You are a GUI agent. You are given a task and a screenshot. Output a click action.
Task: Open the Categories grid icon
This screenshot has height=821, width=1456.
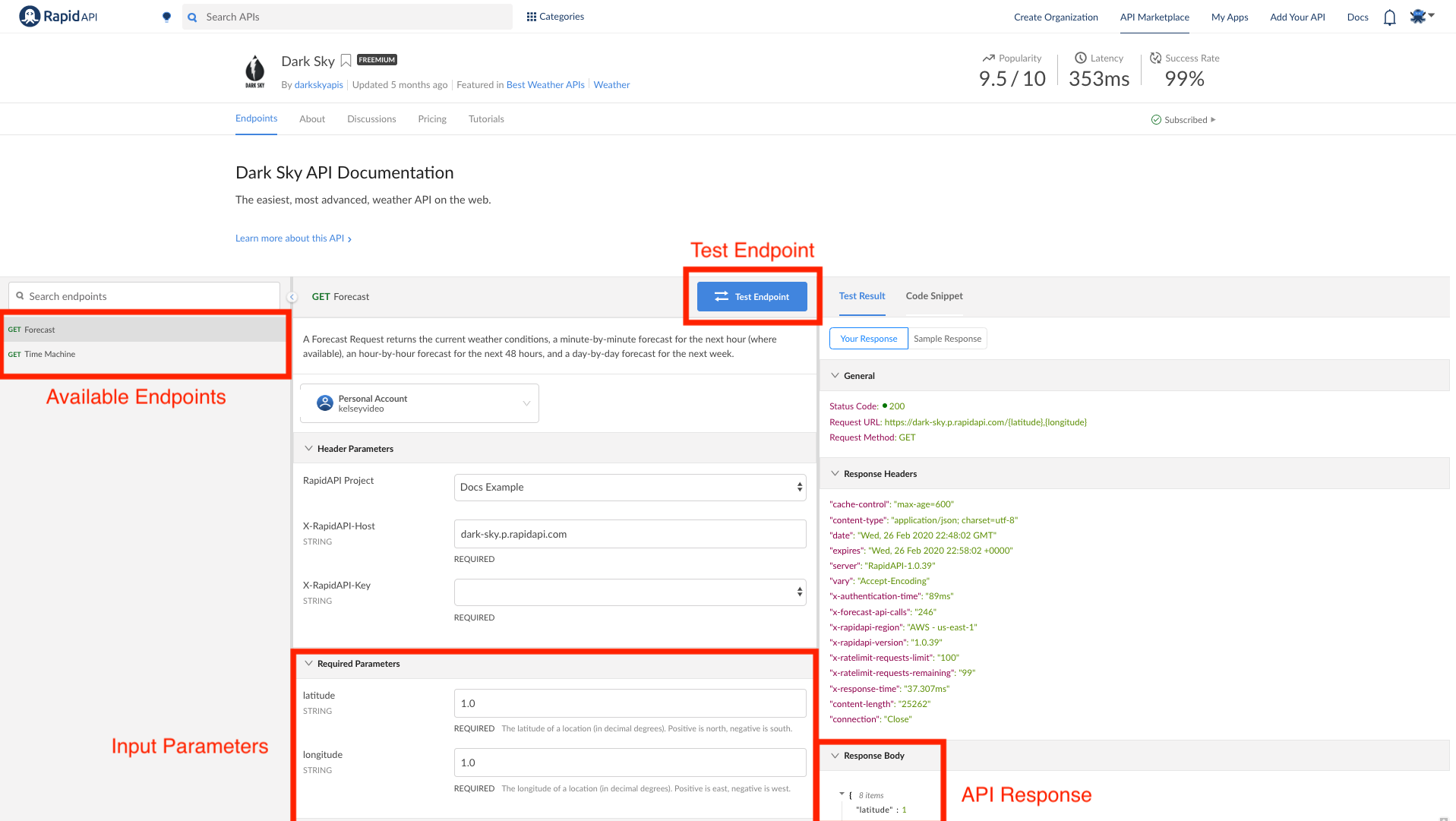coord(532,17)
